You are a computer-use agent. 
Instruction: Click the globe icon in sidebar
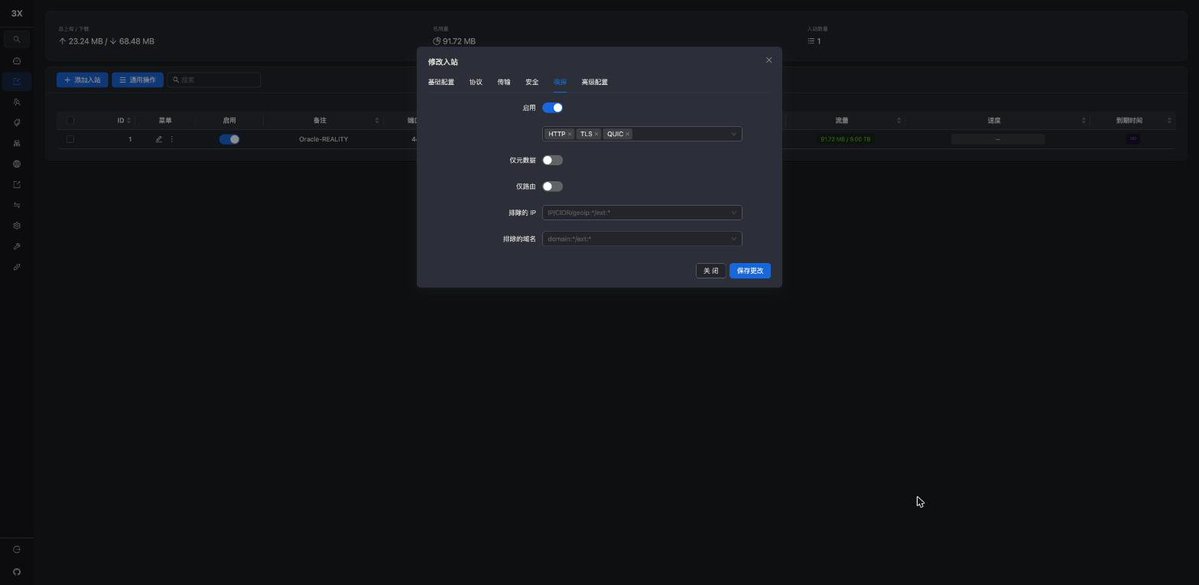pyautogui.click(x=17, y=164)
